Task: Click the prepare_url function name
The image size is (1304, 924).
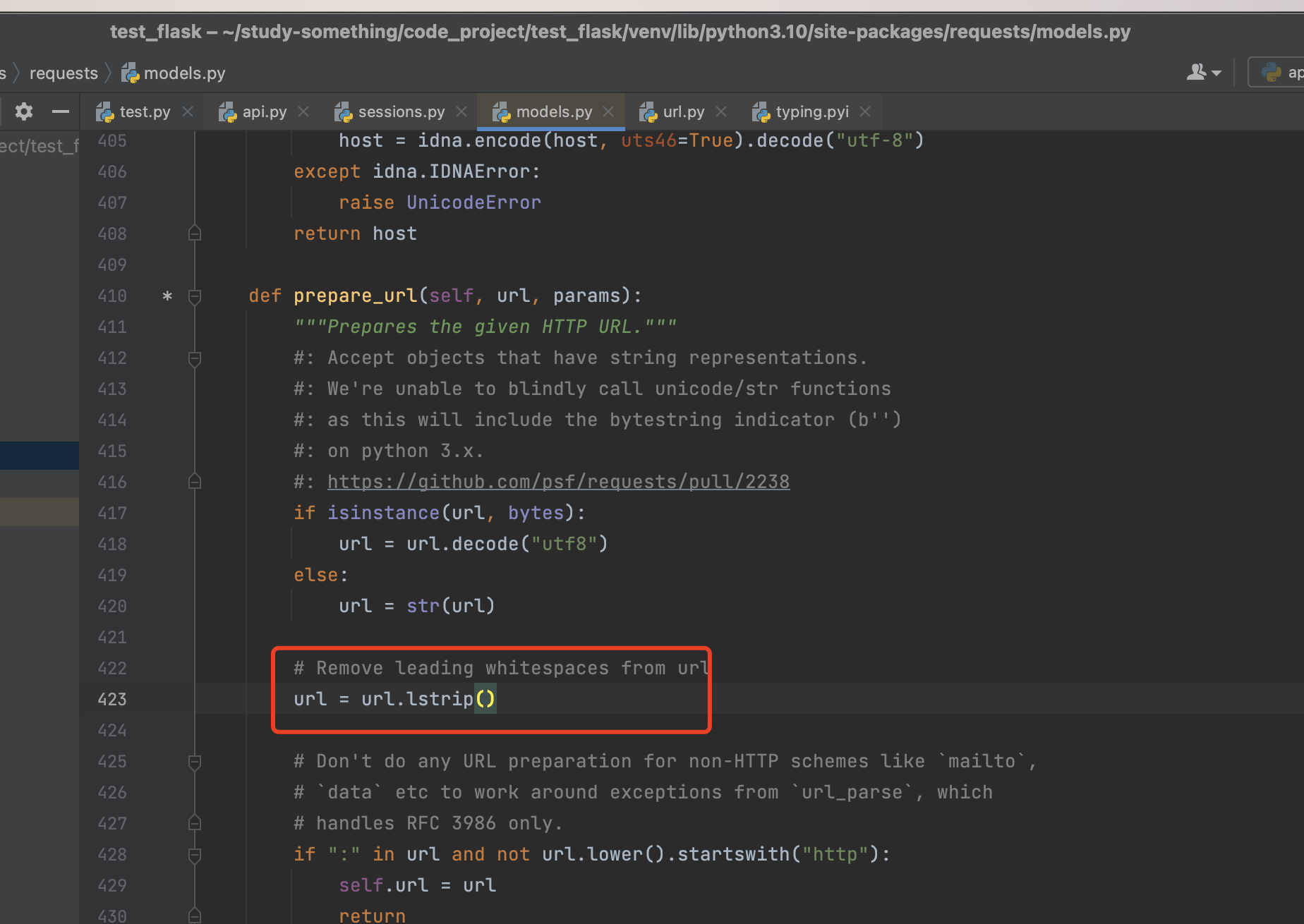Action: [x=356, y=296]
